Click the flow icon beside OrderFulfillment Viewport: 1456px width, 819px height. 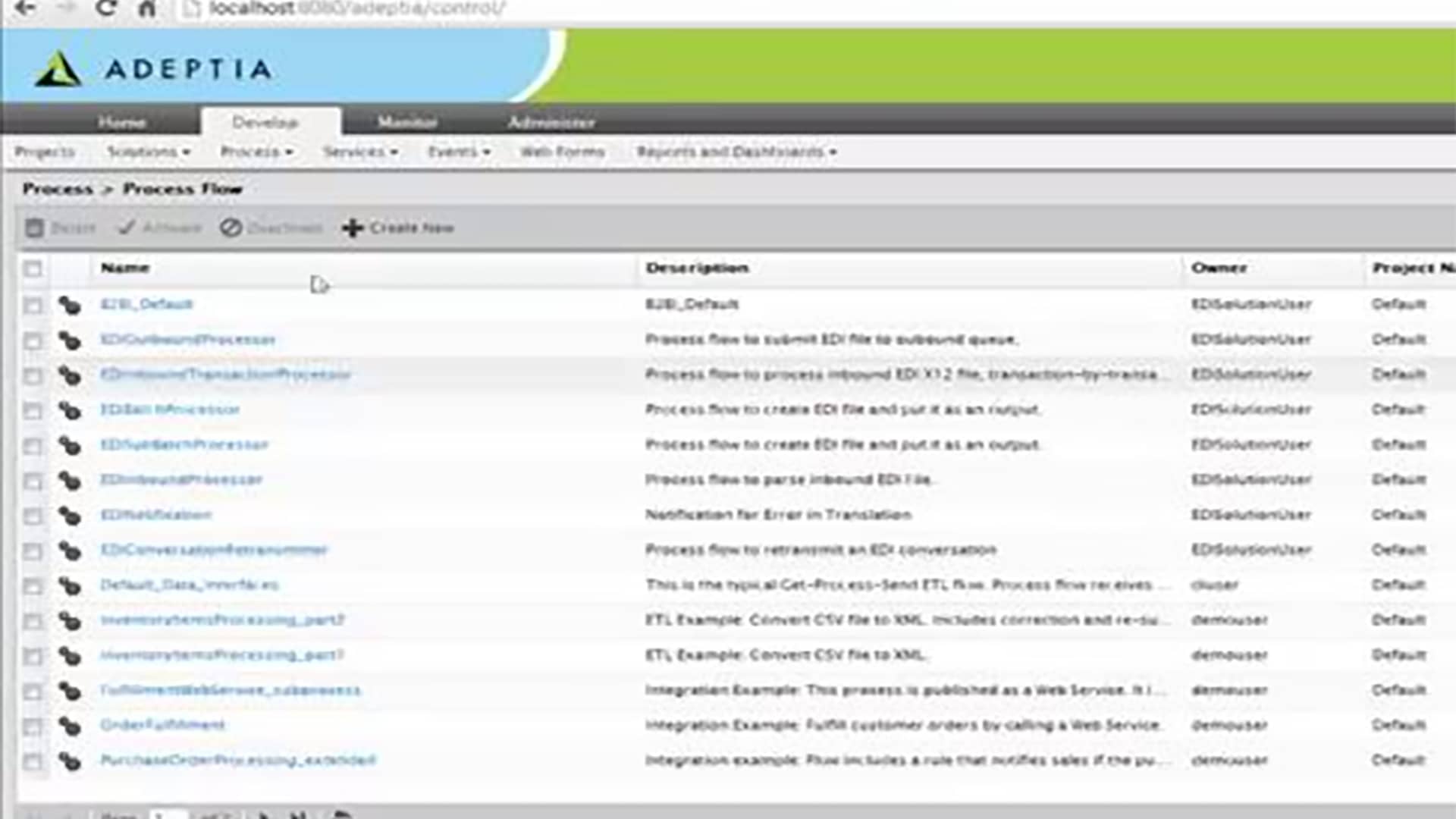(x=70, y=726)
